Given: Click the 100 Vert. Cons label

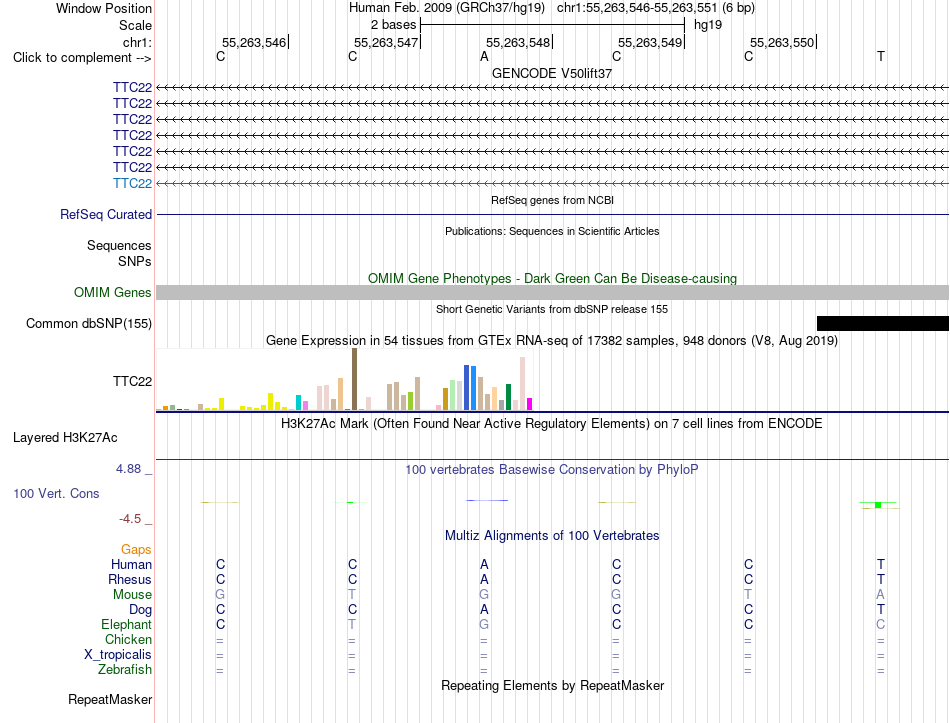Looking at the screenshot, I should tap(56, 493).
